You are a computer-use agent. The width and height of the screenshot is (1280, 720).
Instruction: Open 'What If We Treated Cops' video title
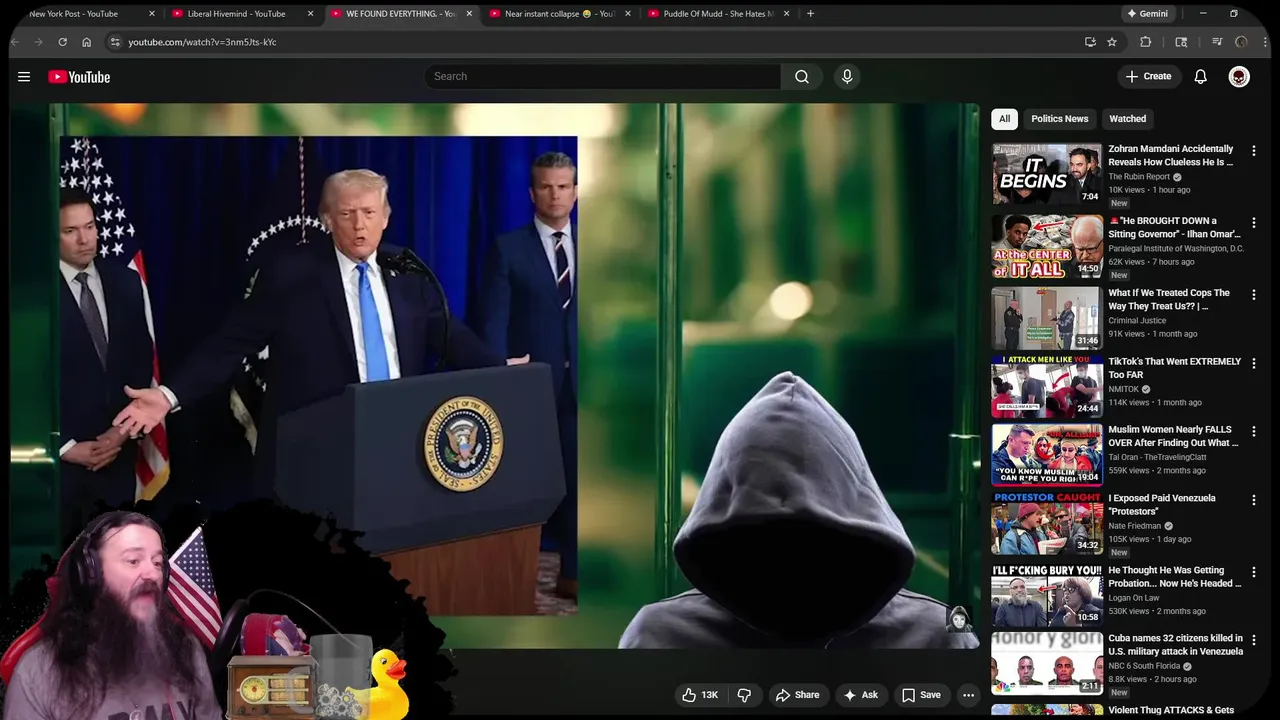(1169, 299)
